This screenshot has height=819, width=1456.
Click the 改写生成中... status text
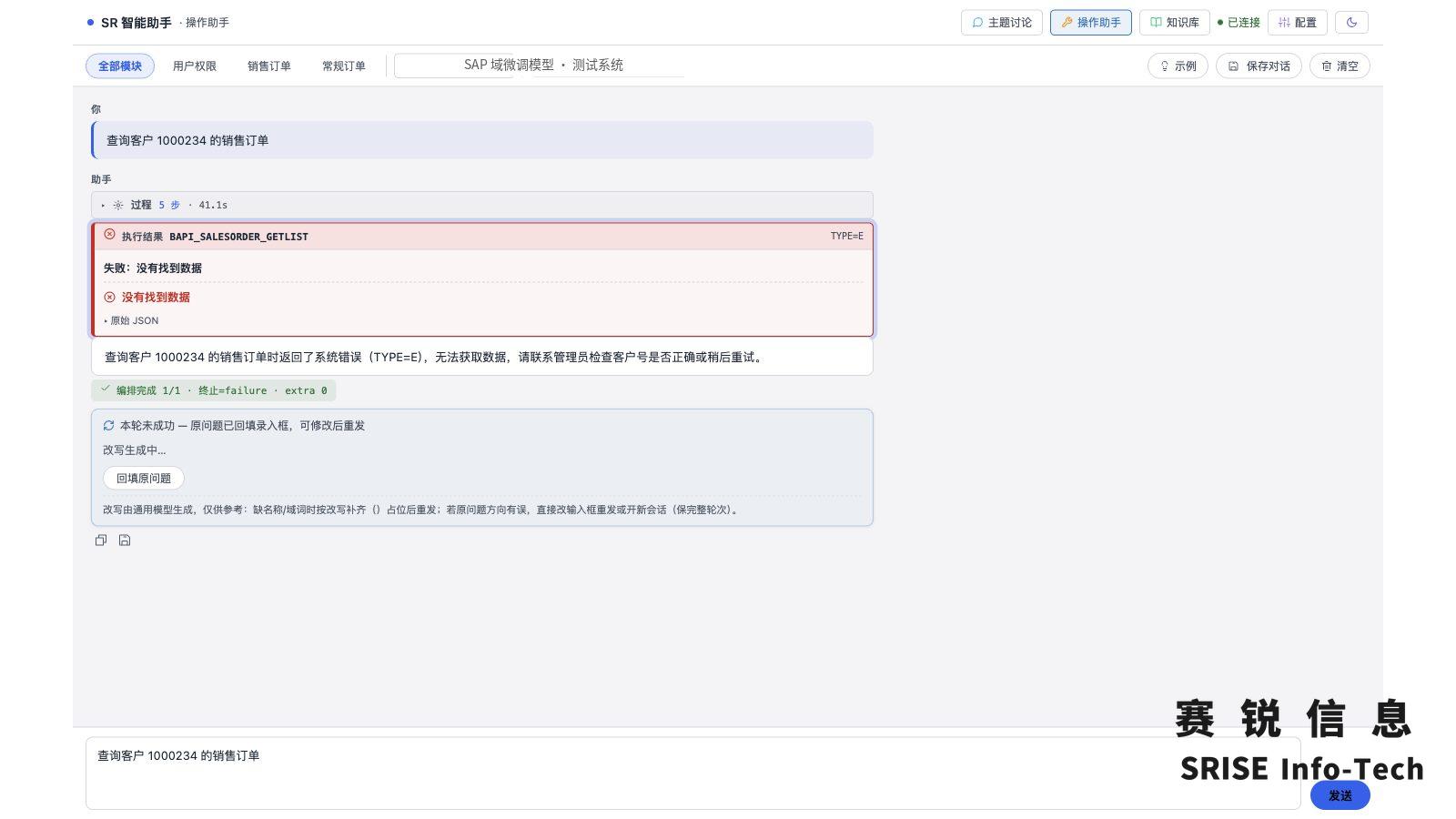135,450
